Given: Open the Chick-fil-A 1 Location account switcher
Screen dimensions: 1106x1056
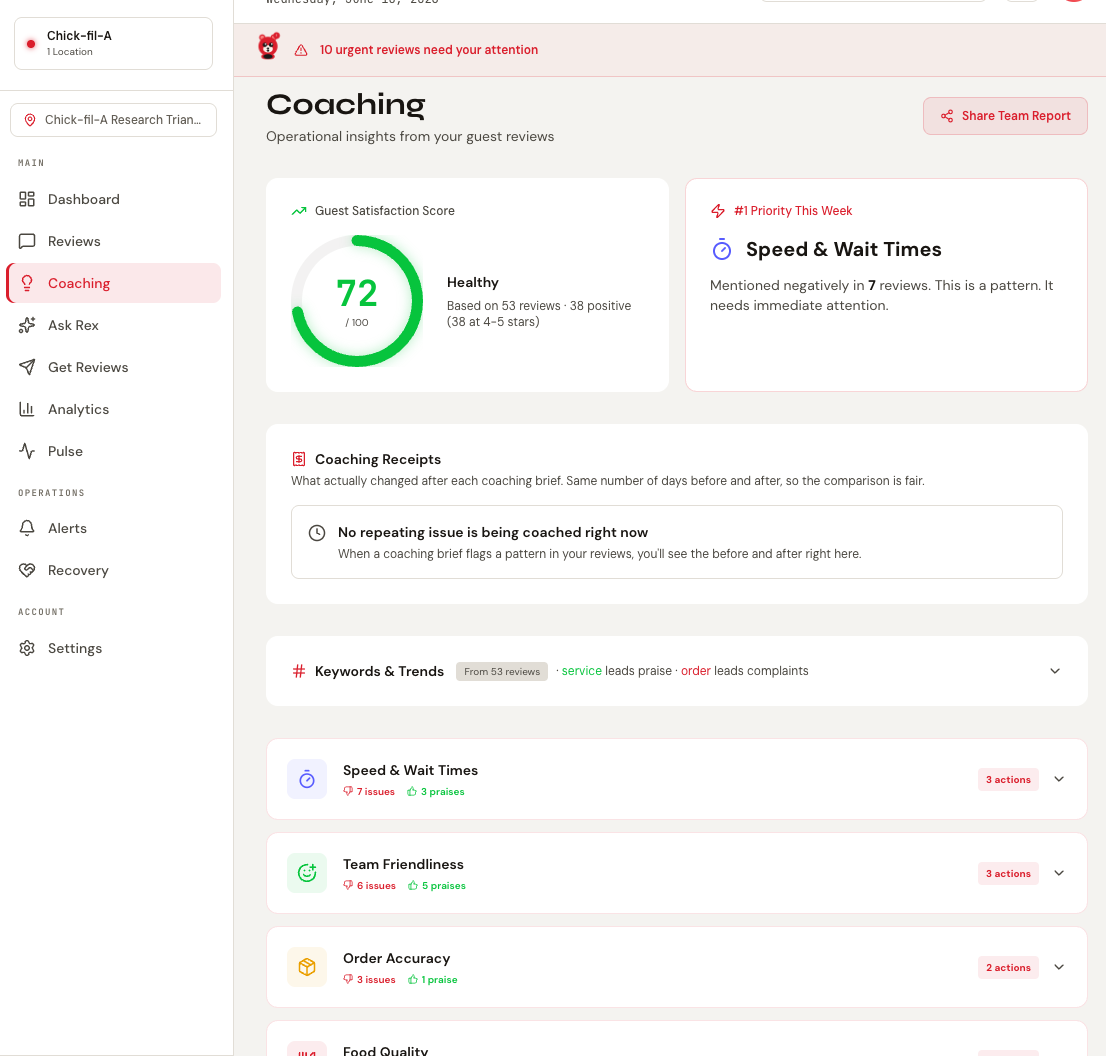Looking at the screenshot, I should (114, 44).
